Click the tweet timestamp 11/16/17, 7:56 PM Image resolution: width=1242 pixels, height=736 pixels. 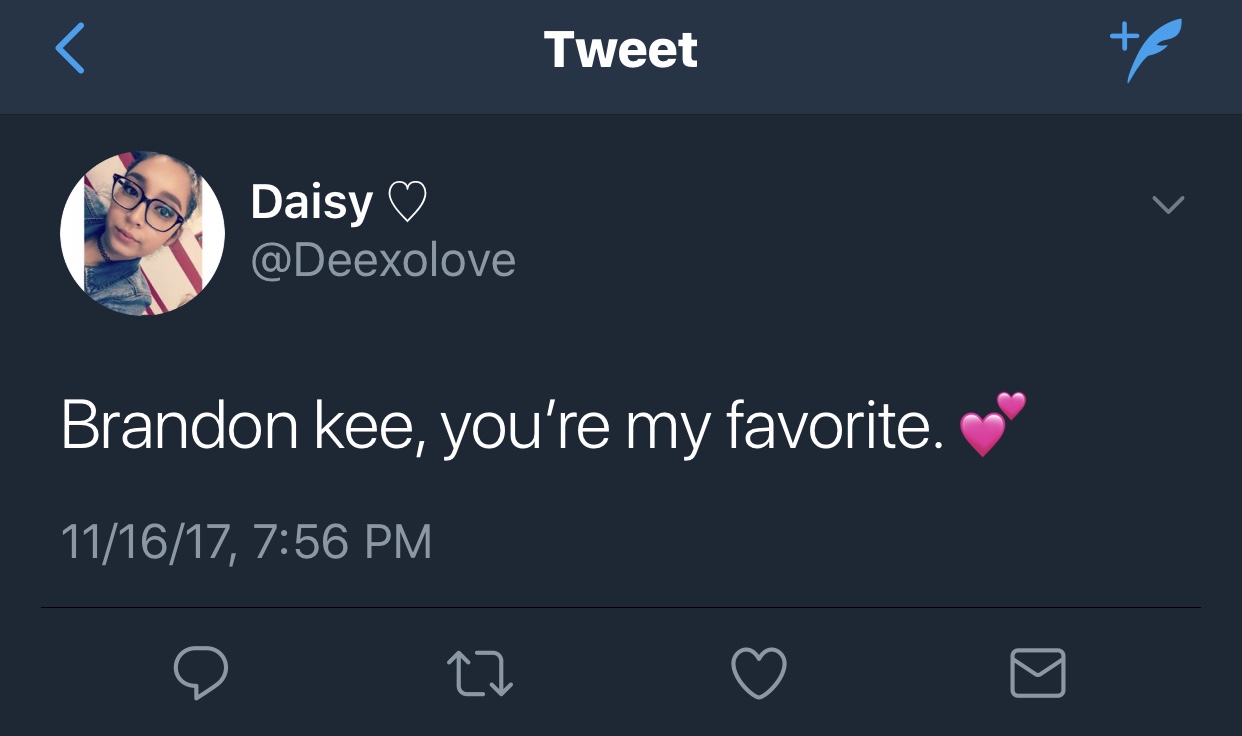(x=246, y=542)
